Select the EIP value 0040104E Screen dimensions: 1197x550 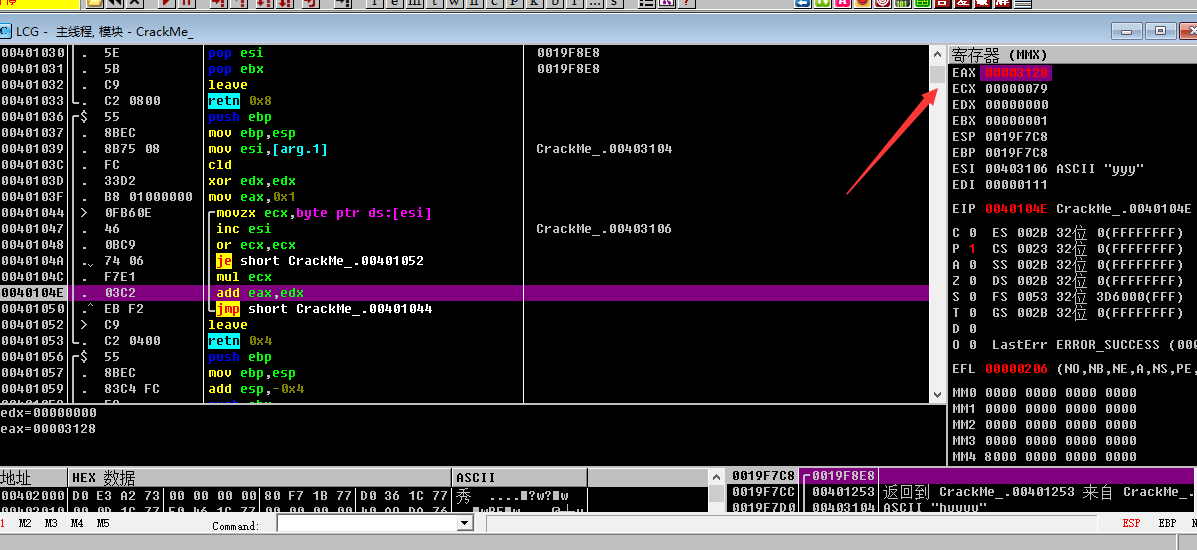coord(1016,209)
